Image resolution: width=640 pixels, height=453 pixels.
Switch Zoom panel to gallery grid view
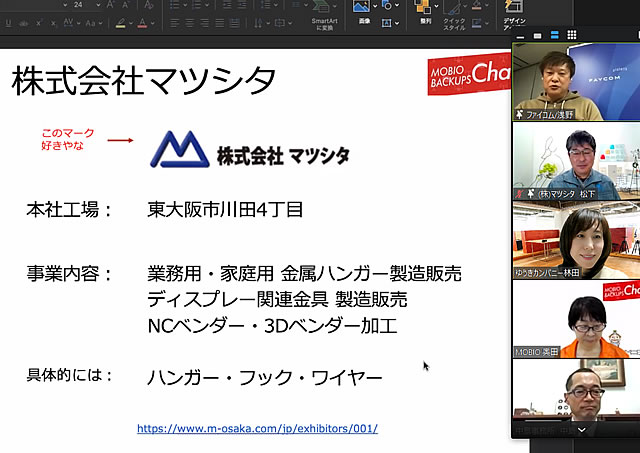572,35
